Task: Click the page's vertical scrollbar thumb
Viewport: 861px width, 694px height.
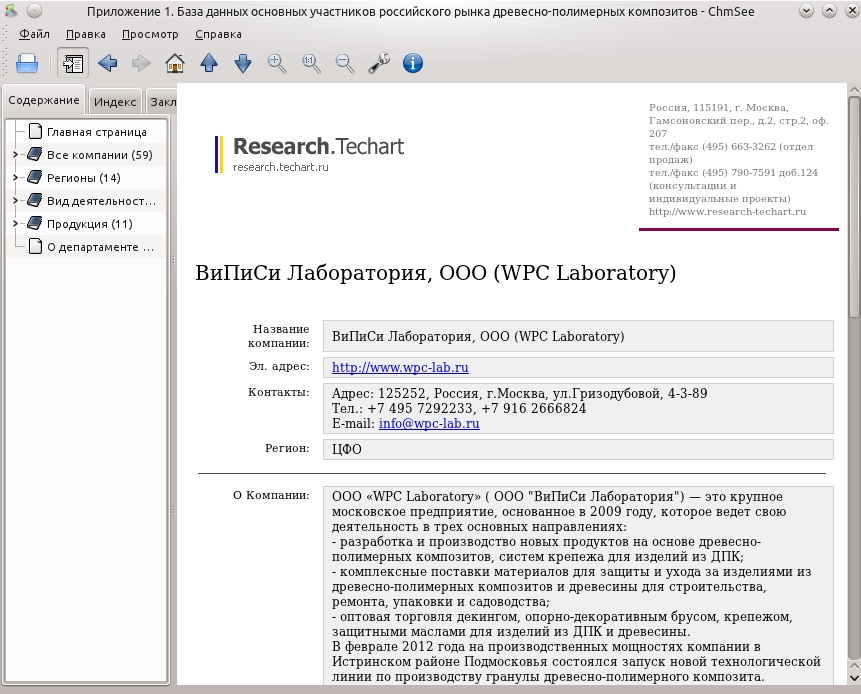Action: tap(854, 207)
